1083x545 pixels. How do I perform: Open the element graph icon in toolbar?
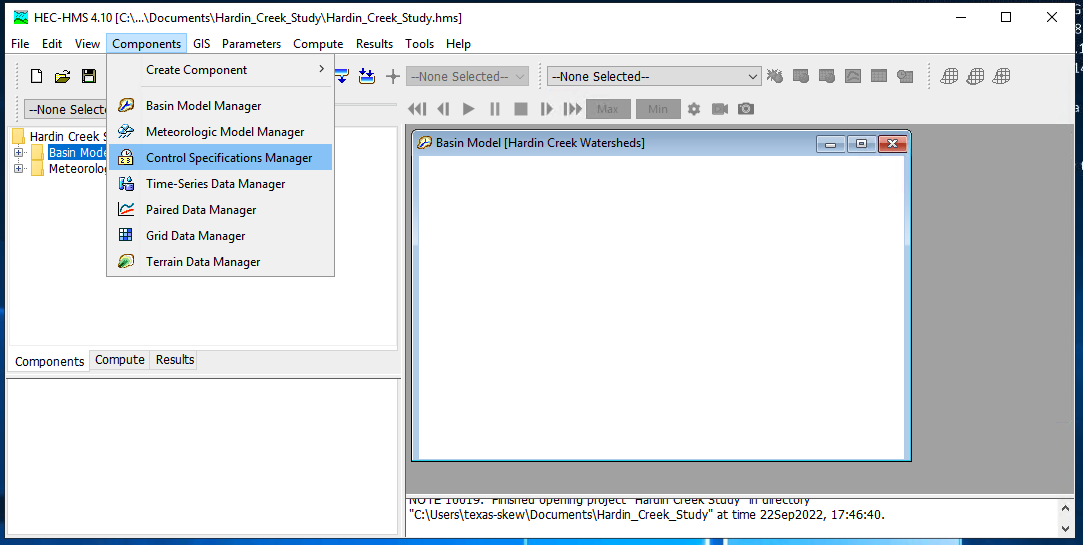coord(852,76)
